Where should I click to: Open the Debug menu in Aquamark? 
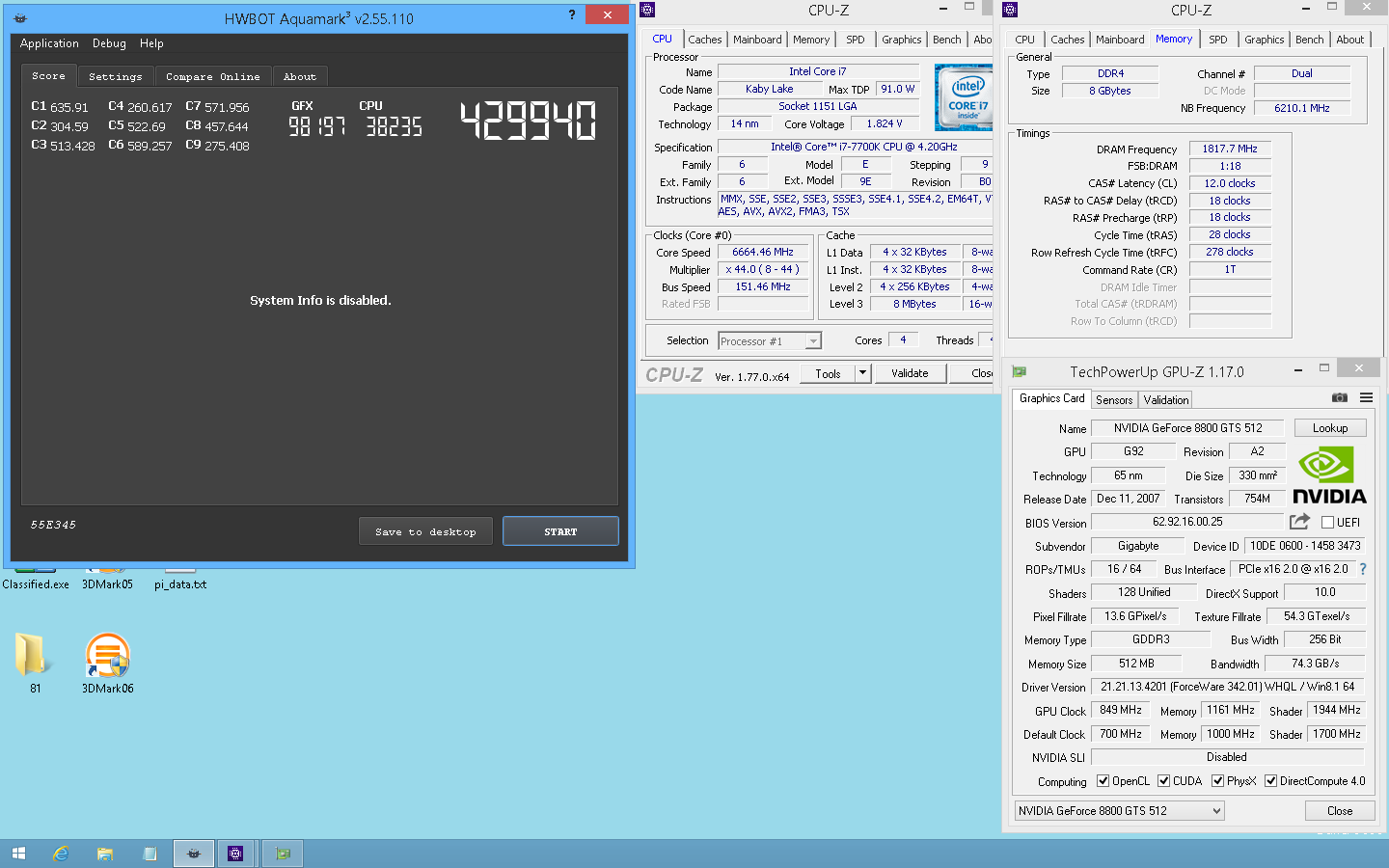point(109,43)
